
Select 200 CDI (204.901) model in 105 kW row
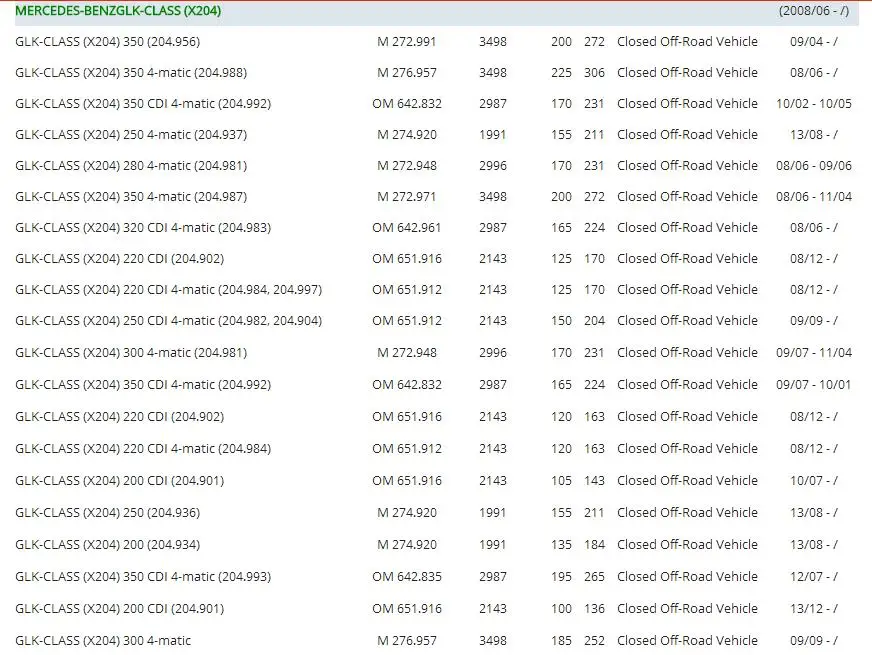(x=120, y=481)
